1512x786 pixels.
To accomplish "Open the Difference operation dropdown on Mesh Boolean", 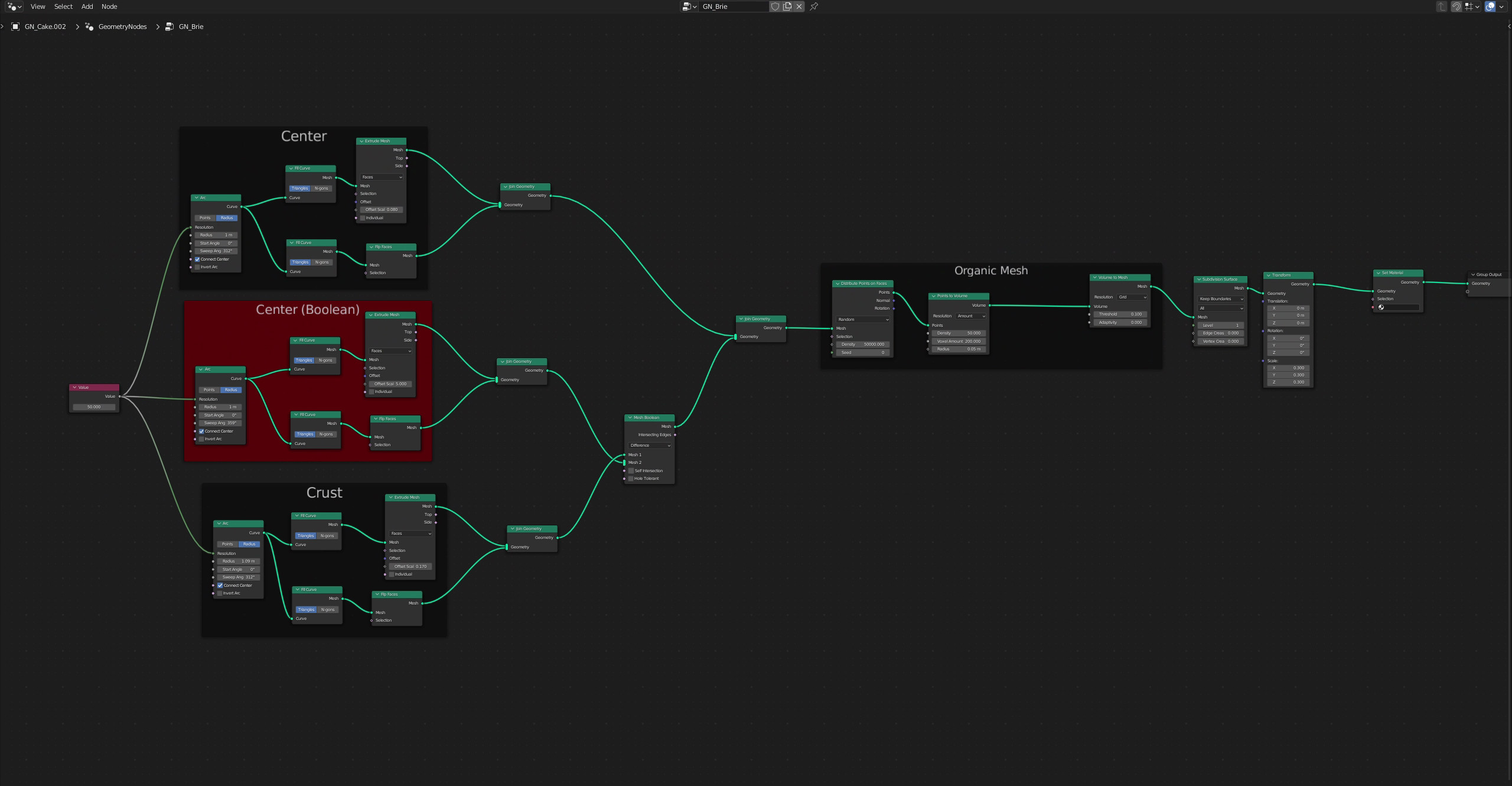I will tap(650, 445).
